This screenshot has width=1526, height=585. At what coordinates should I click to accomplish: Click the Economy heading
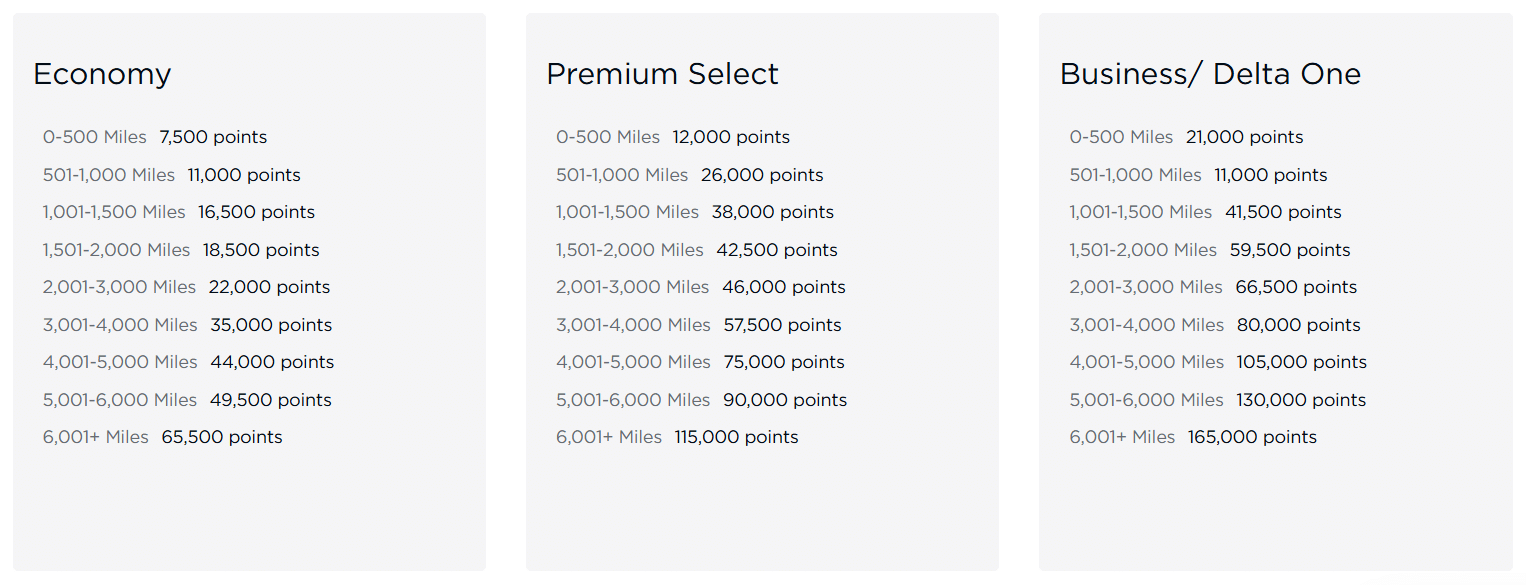click(102, 74)
